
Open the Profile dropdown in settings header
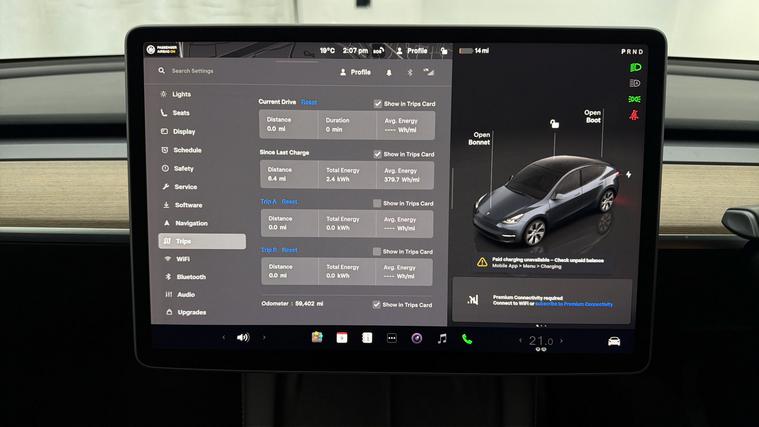click(355, 72)
